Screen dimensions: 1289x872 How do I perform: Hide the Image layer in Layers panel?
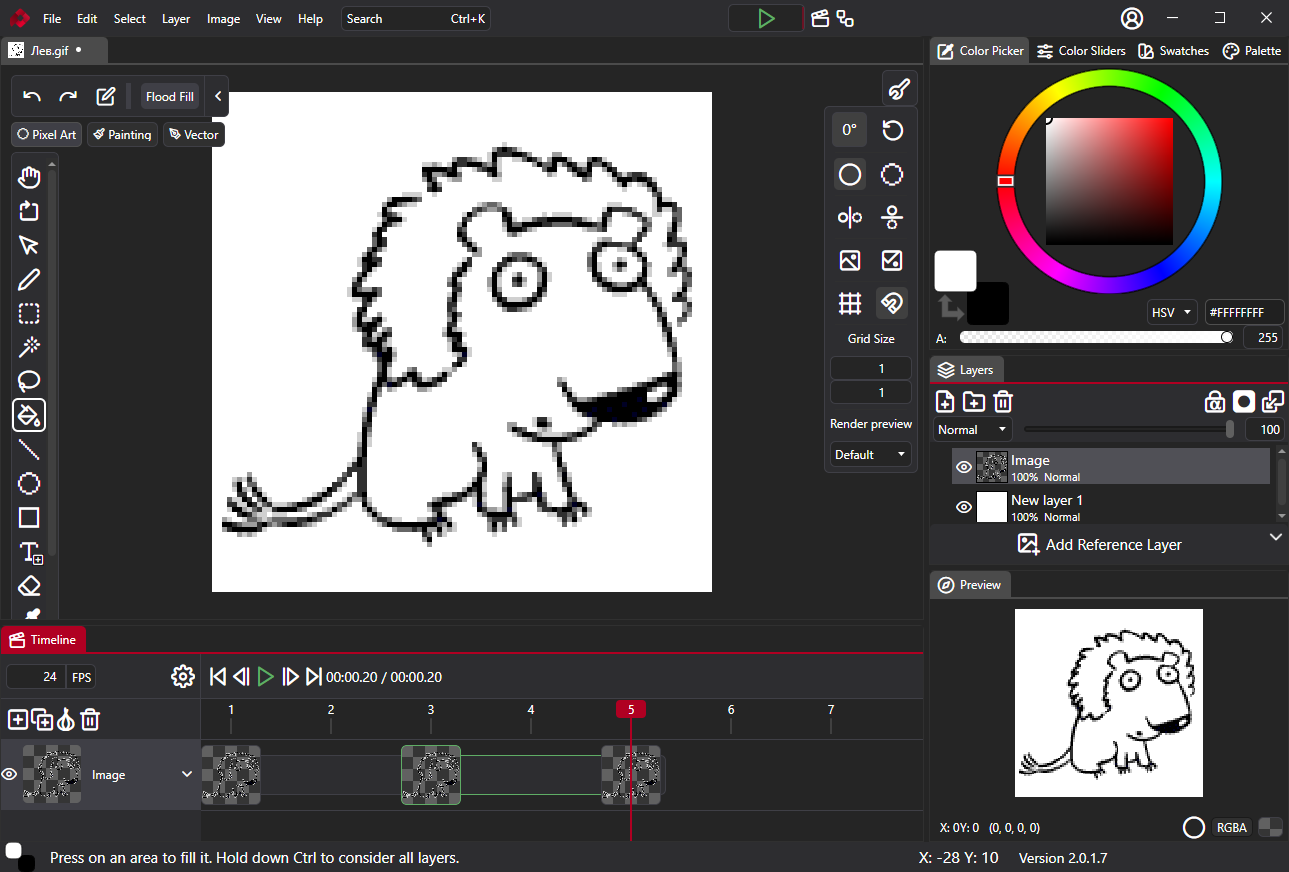964,467
